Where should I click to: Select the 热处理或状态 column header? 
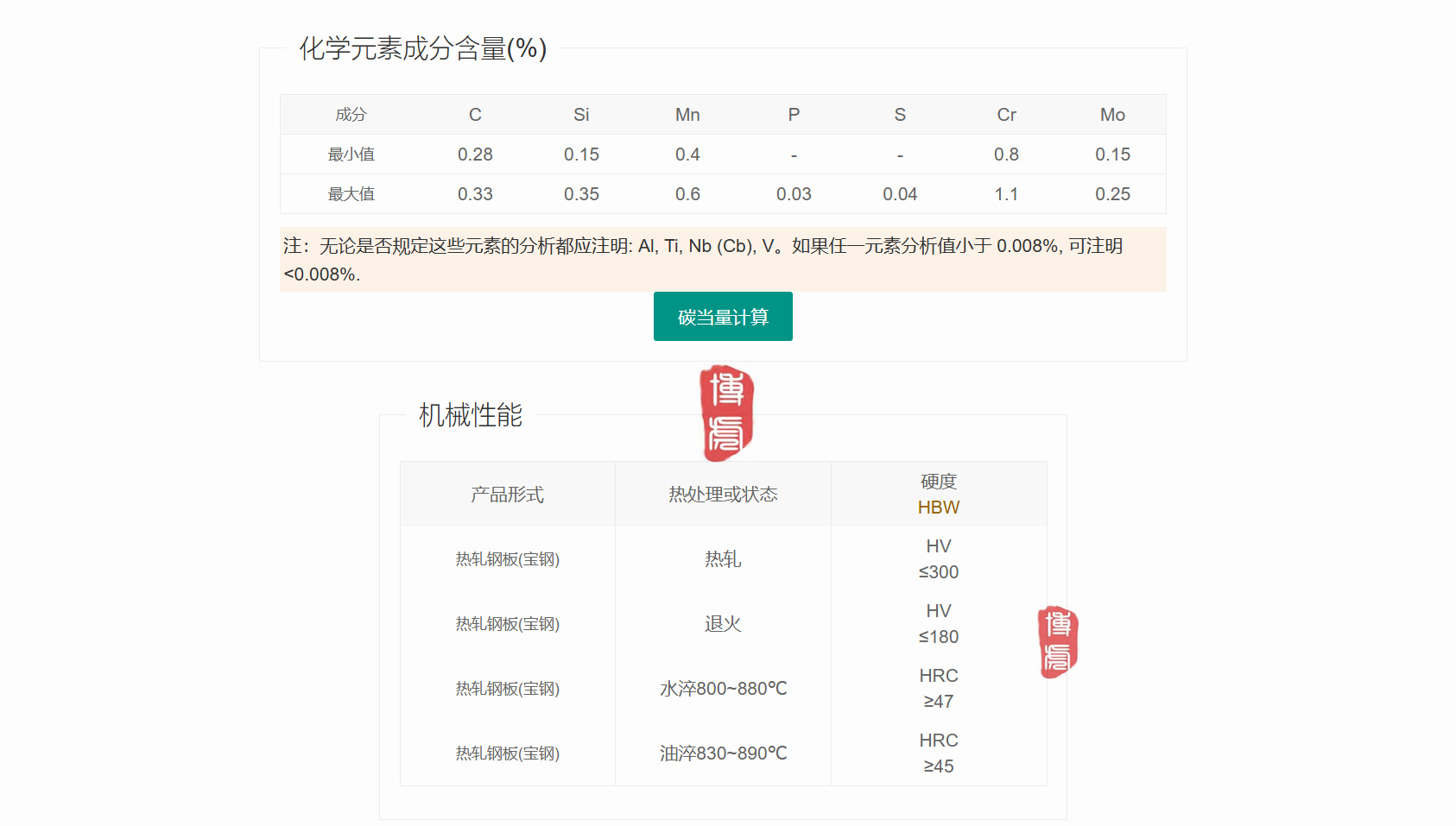coord(723,495)
